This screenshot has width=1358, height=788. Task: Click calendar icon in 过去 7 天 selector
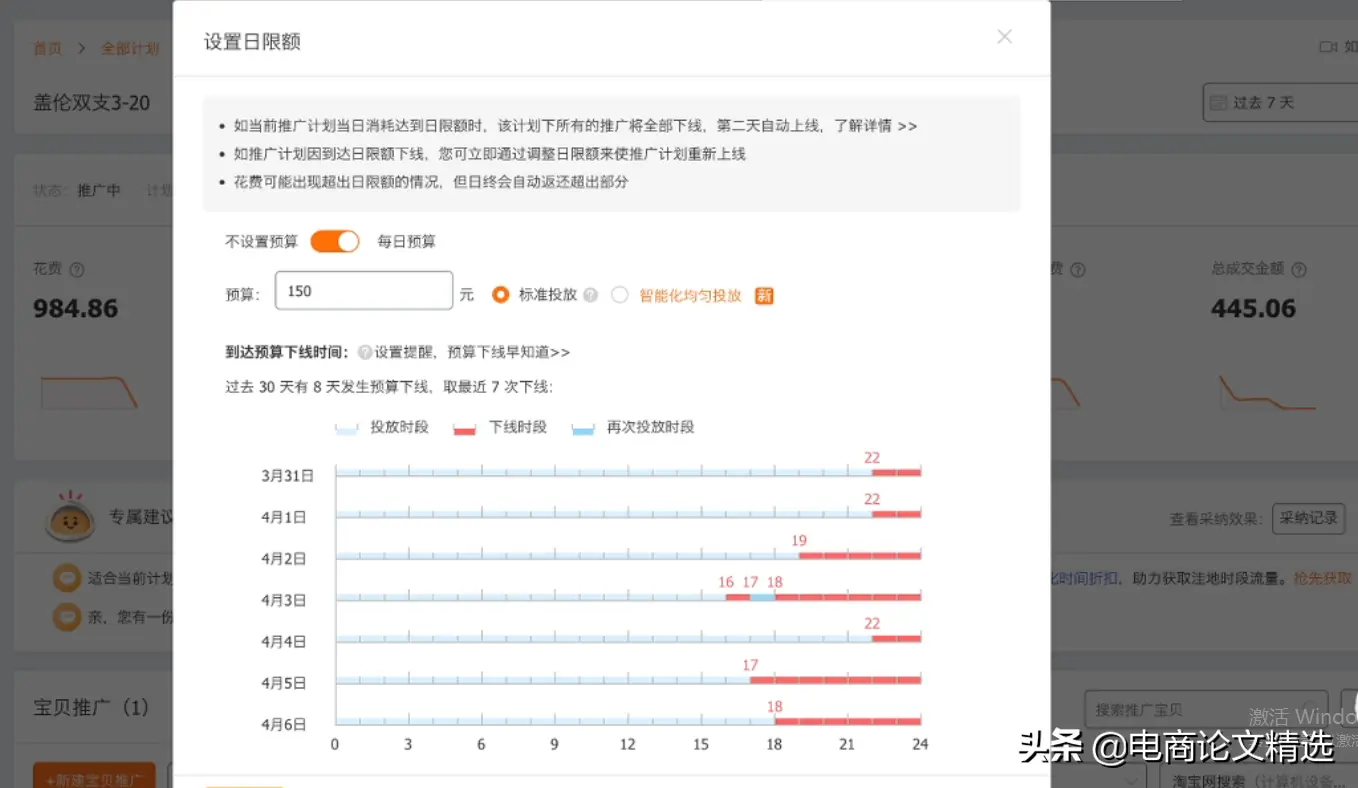coord(1218,103)
